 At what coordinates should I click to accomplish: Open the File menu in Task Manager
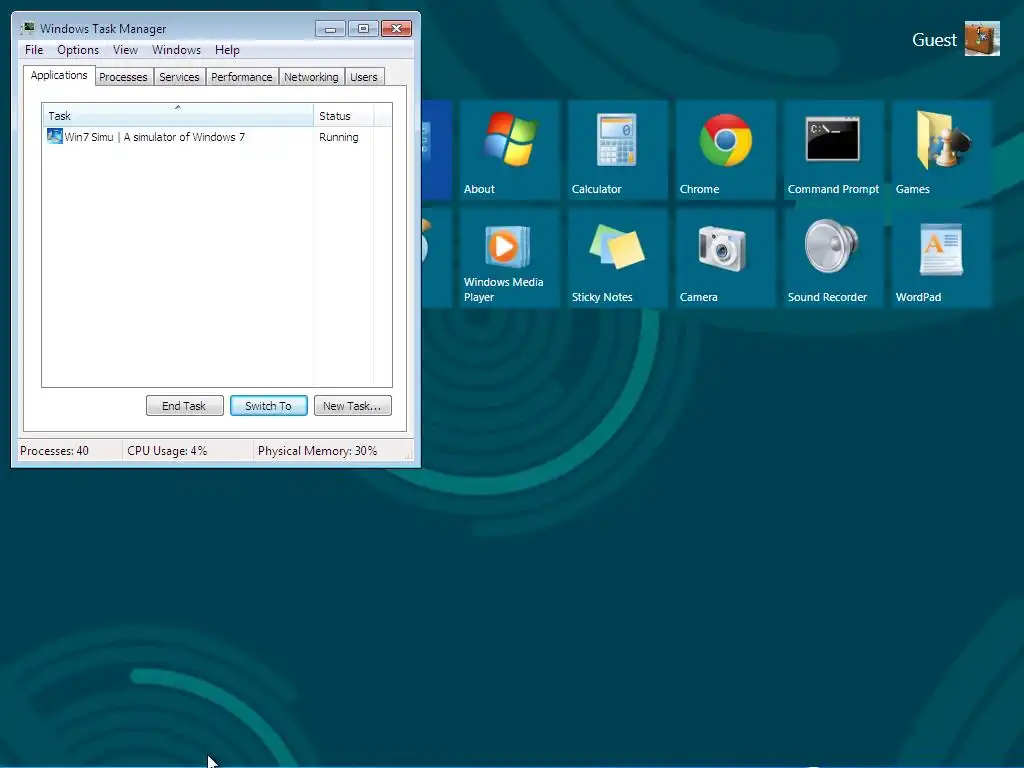click(x=34, y=50)
